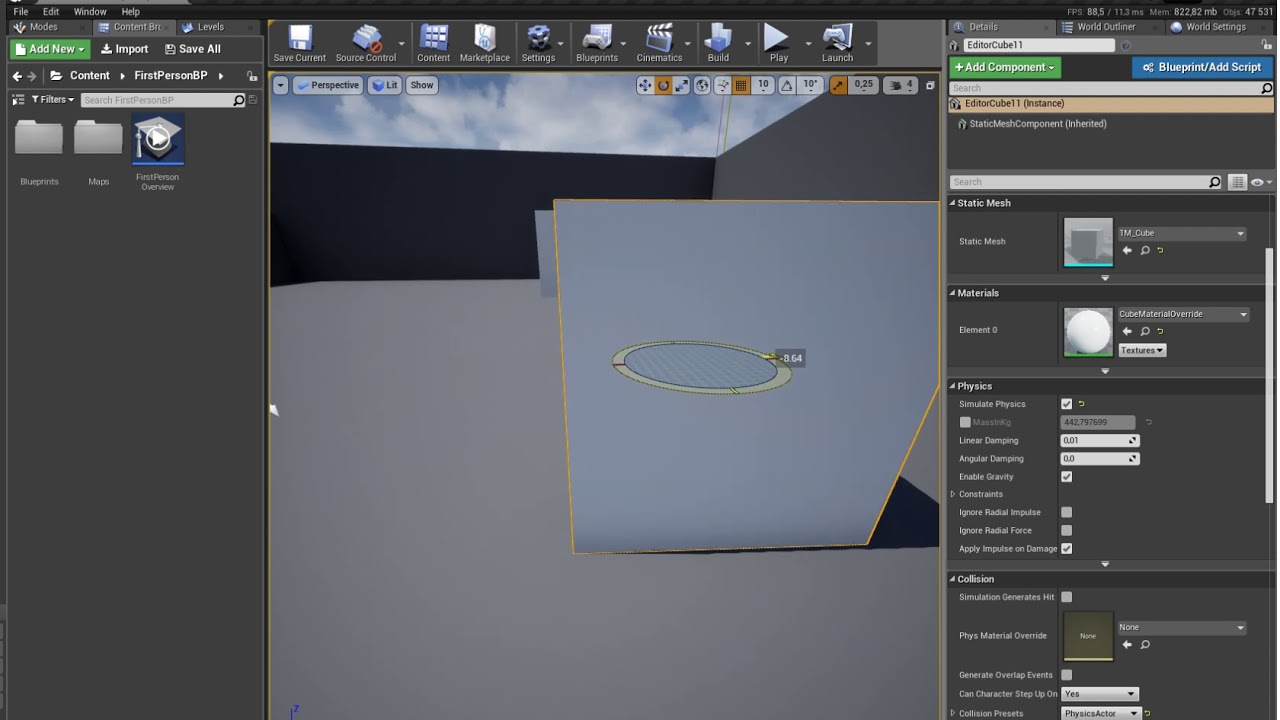Image resolution: width=1280 pixels, height=720 pixels.
Task: Enable Simulation Generates Hit checkbox
Action: tap(1066, 597)
